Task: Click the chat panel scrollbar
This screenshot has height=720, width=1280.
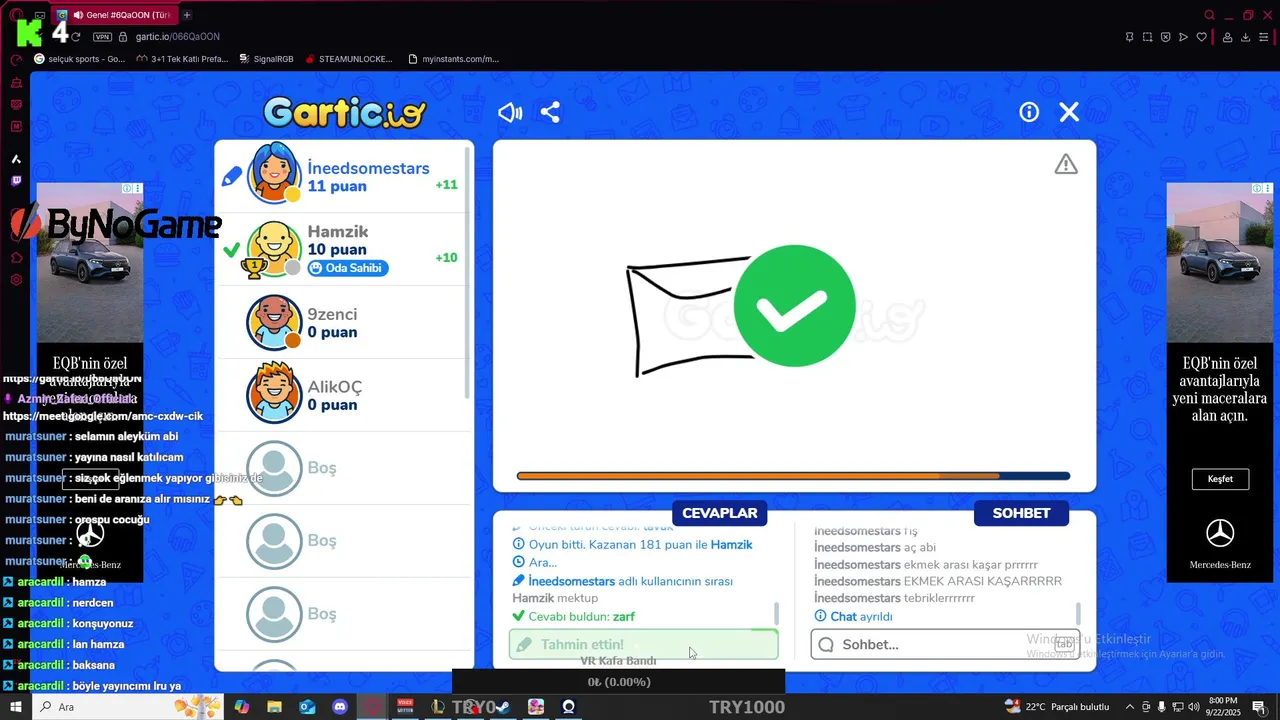Action: tap(1078, 613)
